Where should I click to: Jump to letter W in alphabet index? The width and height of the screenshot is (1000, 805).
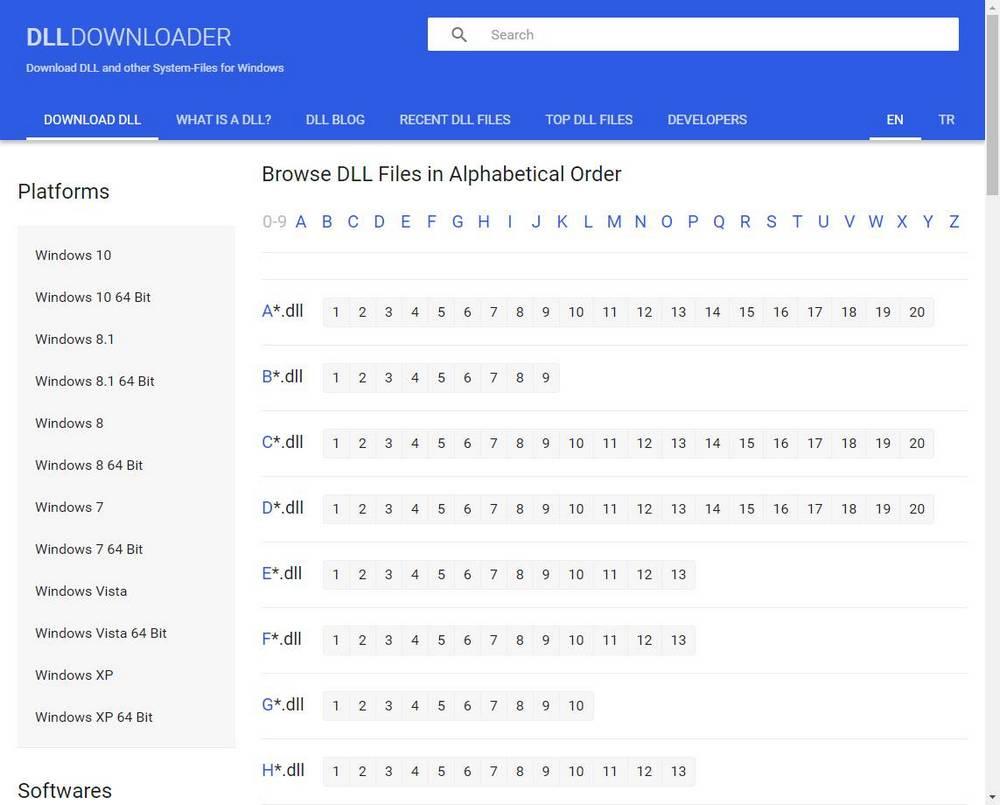(x=876, y=222)
